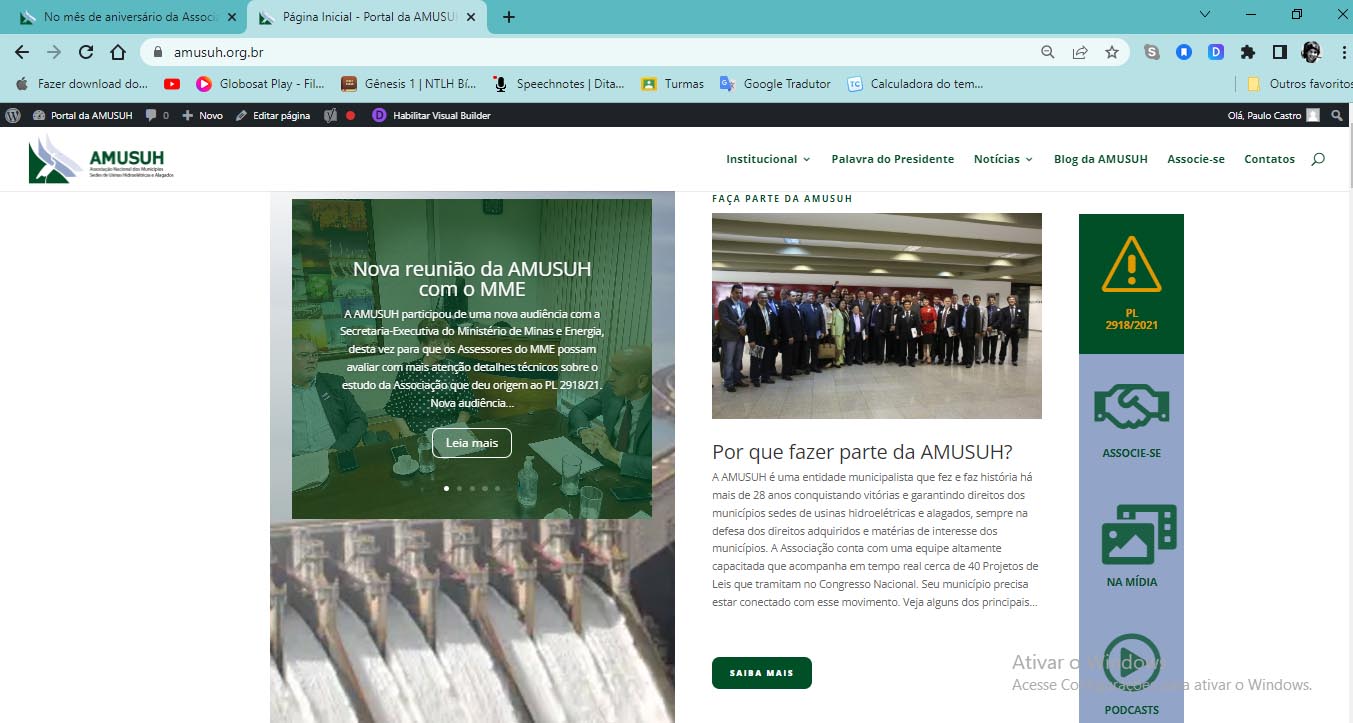Image resolution: width=1353 pixels, height=723 pixels.
Task: Open the WordPress logo menu
Action: point(13,115)
